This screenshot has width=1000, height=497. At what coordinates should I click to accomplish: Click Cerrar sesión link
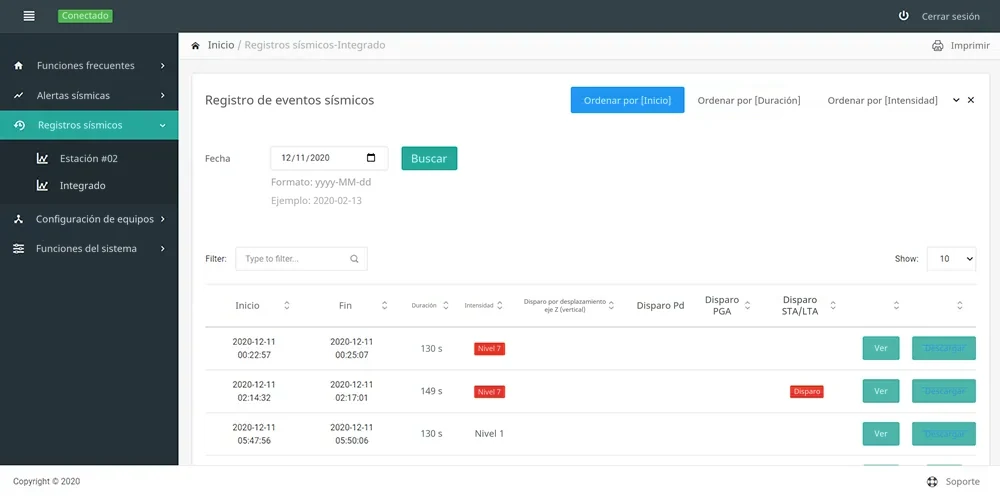pos(950,17)
